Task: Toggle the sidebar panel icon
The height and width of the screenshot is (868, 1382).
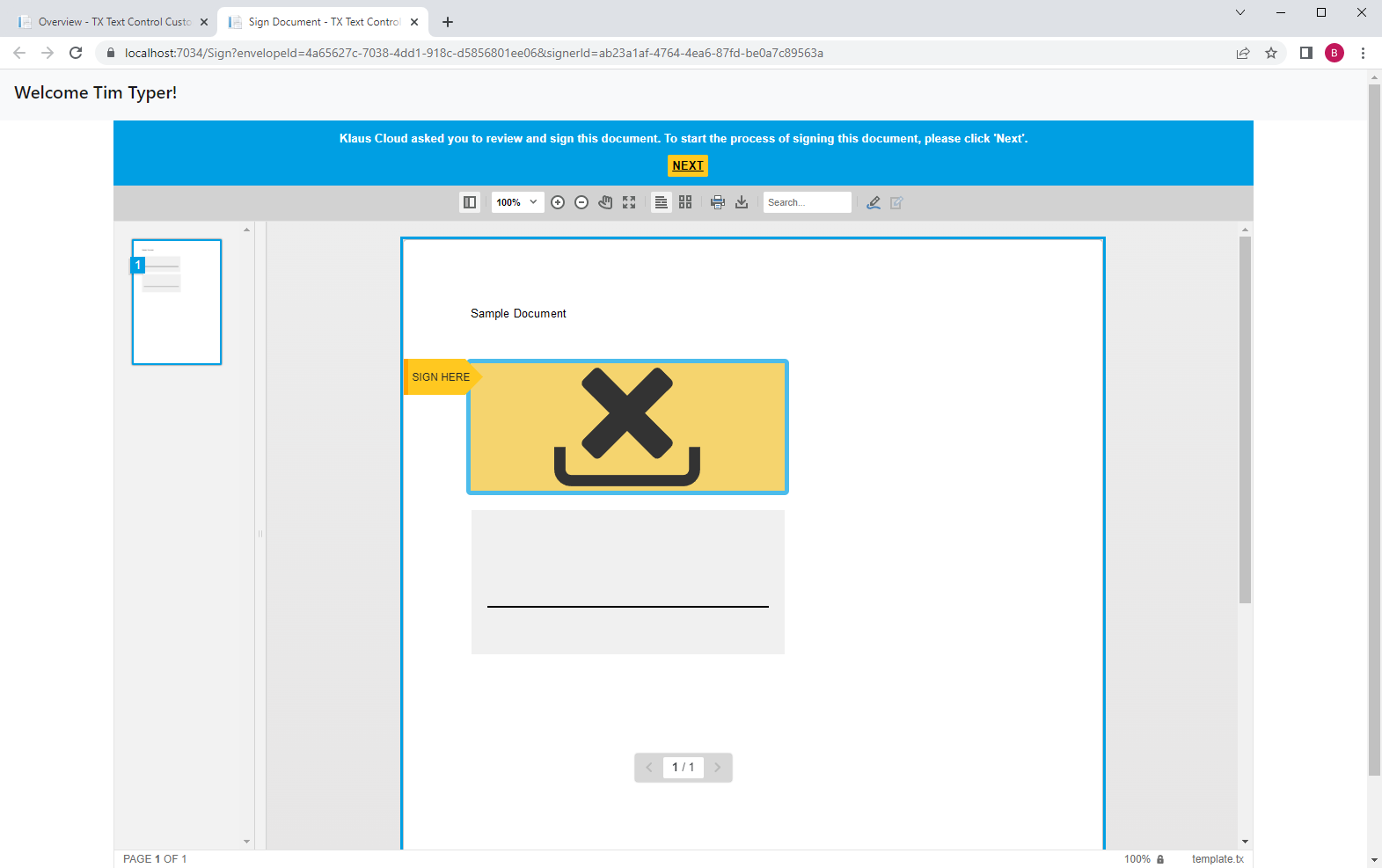Action: point(470,202)
